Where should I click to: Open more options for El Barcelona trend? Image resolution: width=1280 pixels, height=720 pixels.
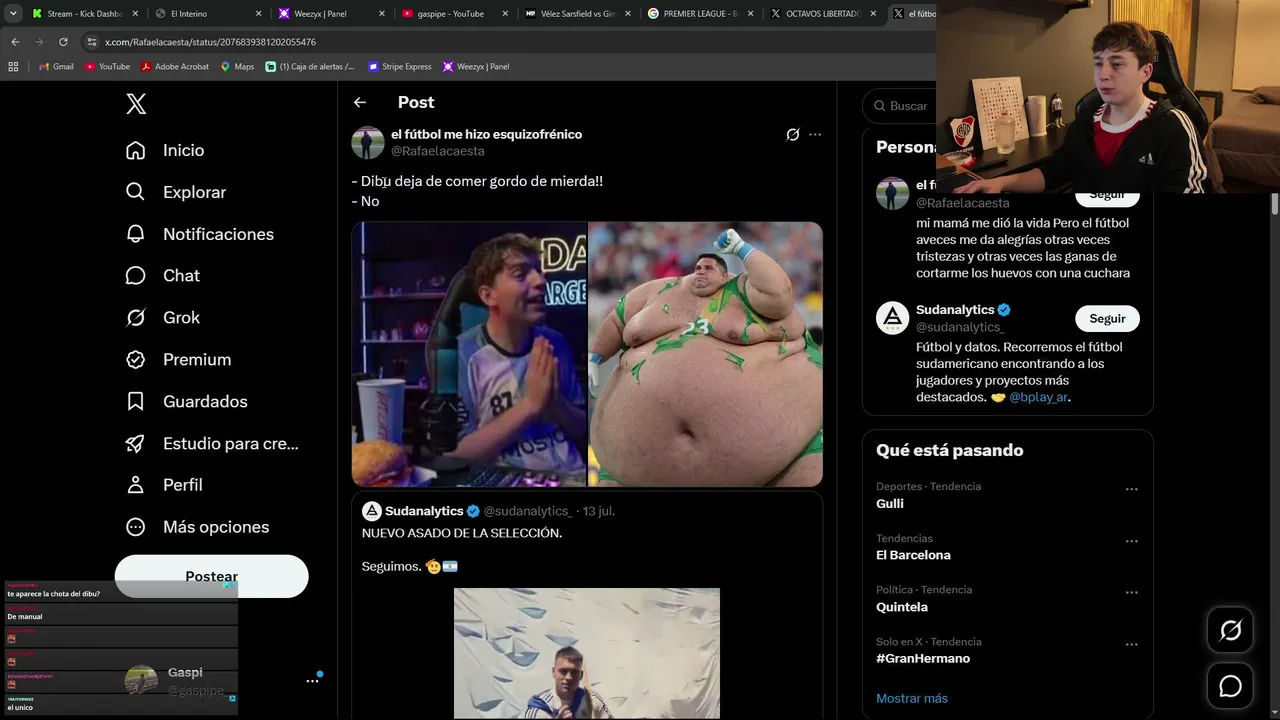click(x=1132, y=541)
